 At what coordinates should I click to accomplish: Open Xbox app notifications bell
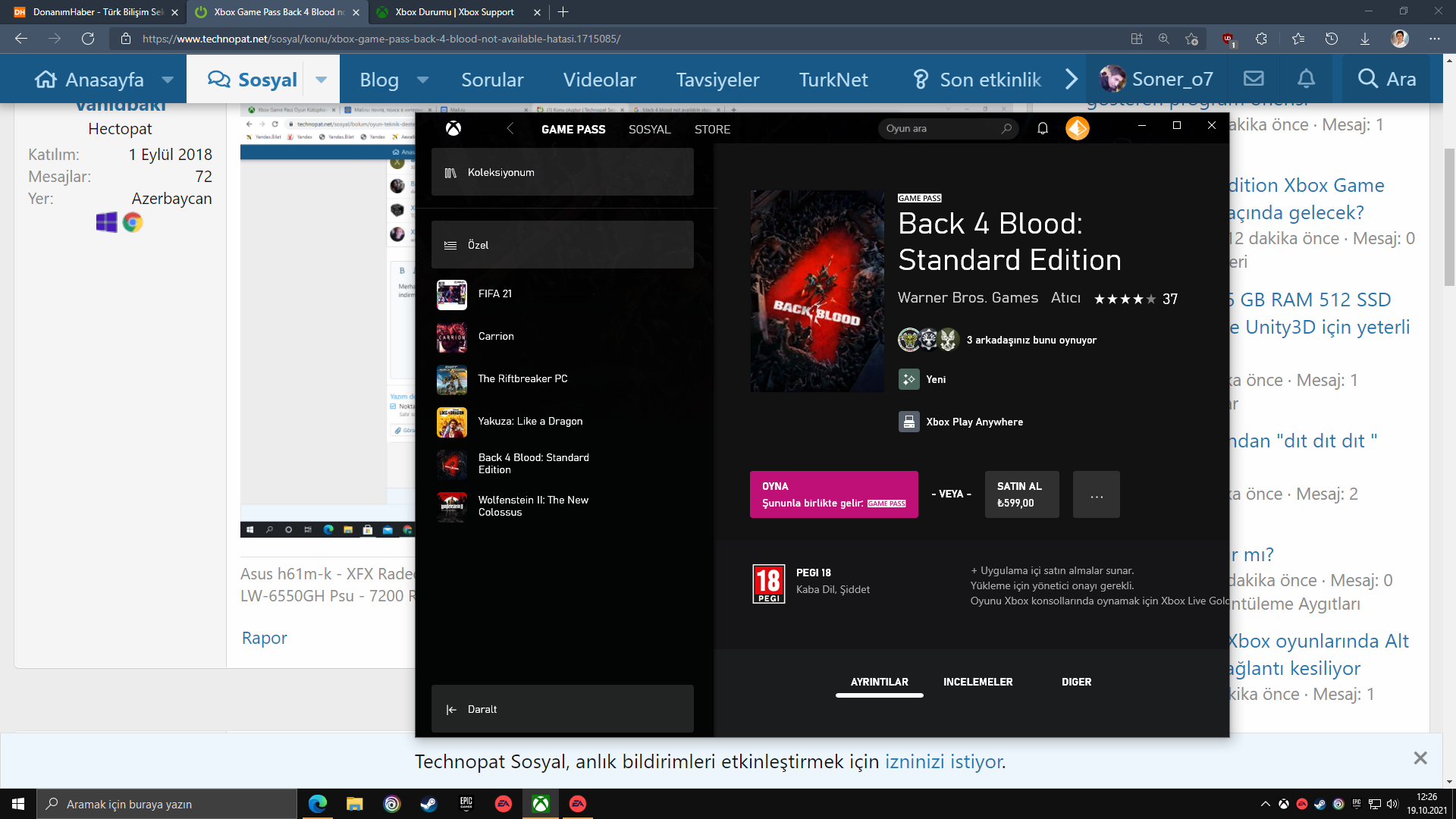(x=1043, y=129)
